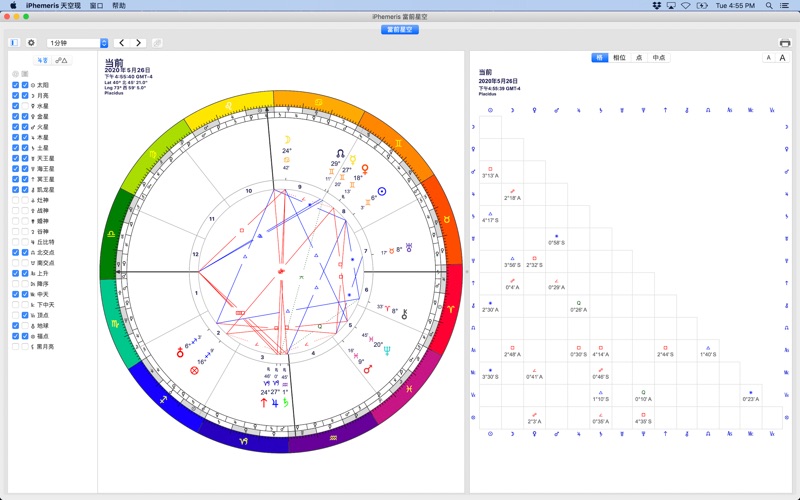Open the 1分钟 interval dropdown
The height and width of the screenshot is (500, 800).
click(78, 43)
